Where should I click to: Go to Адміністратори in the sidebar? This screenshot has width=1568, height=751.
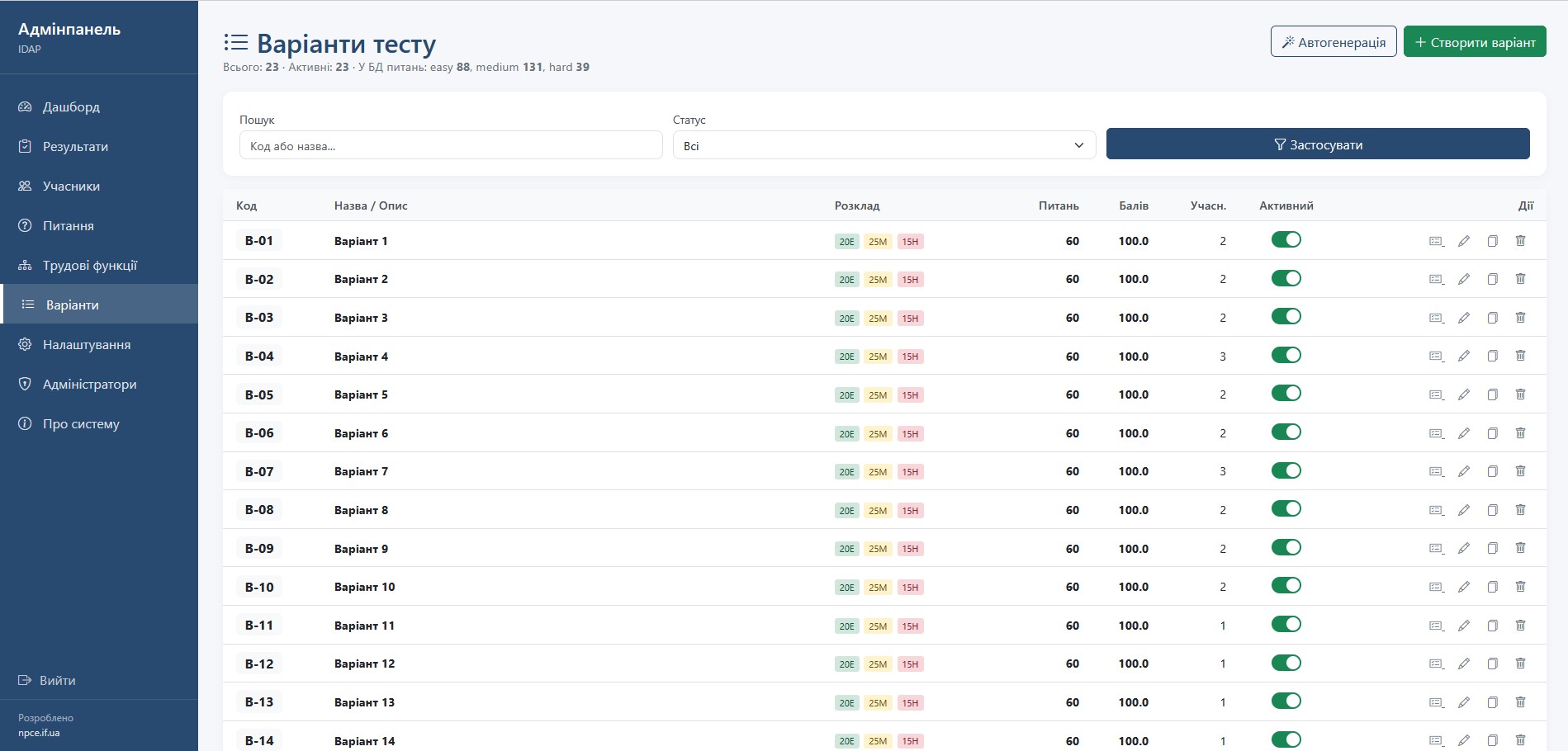99,384
